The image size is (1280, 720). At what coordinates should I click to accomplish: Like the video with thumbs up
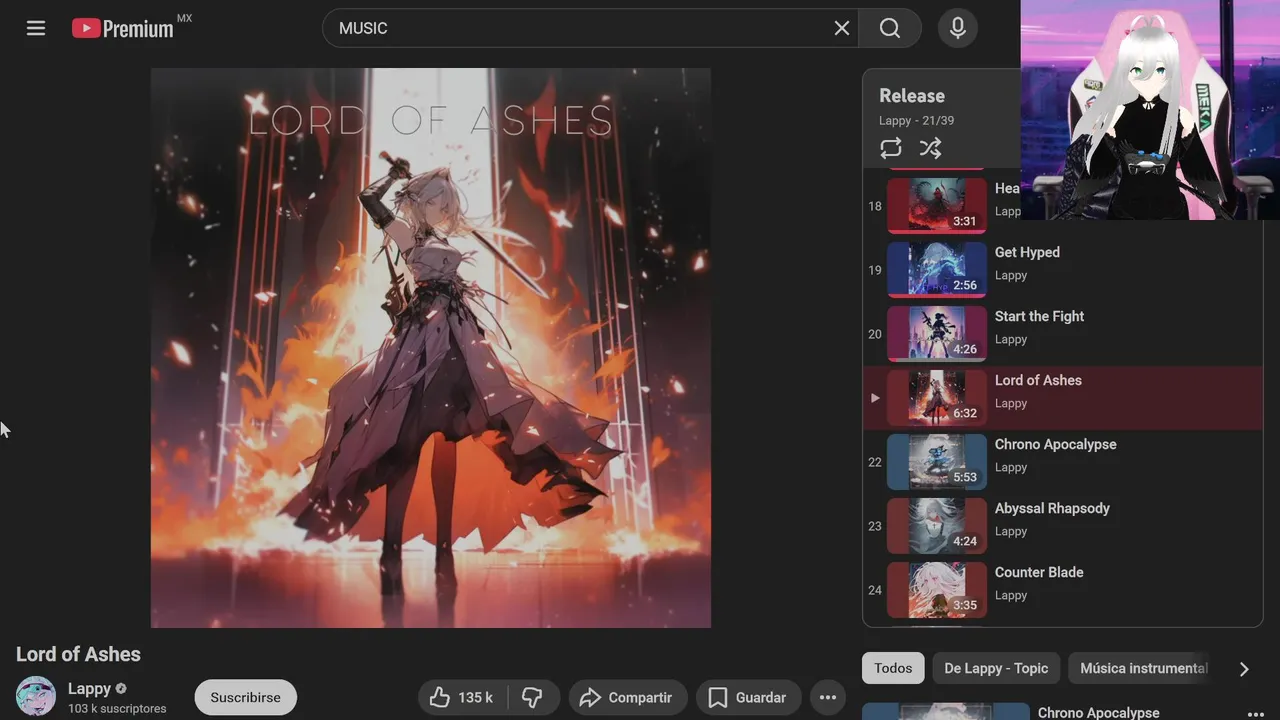coord(463,697)
